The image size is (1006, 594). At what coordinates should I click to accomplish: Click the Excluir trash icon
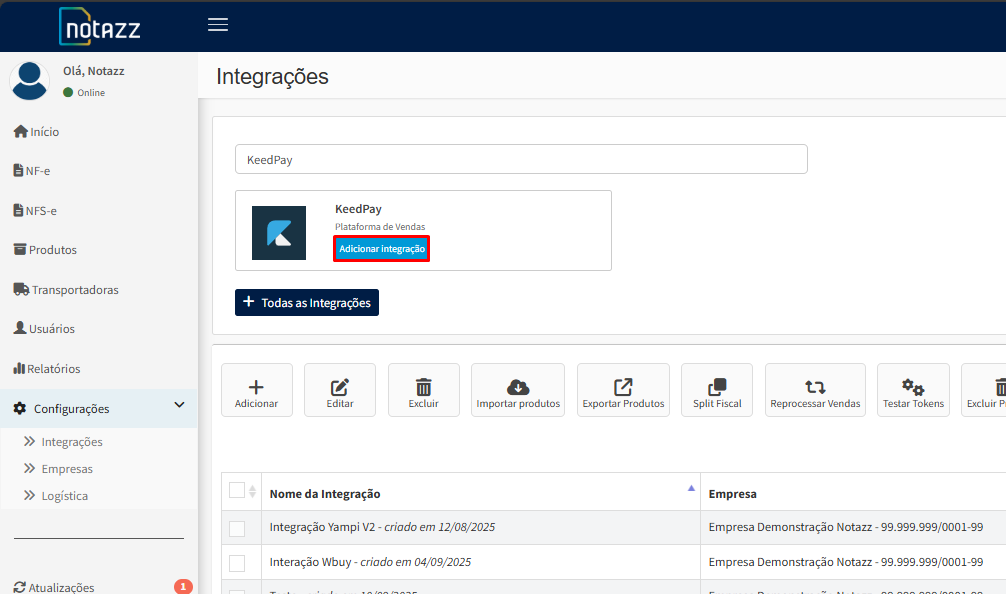(424, 388)
